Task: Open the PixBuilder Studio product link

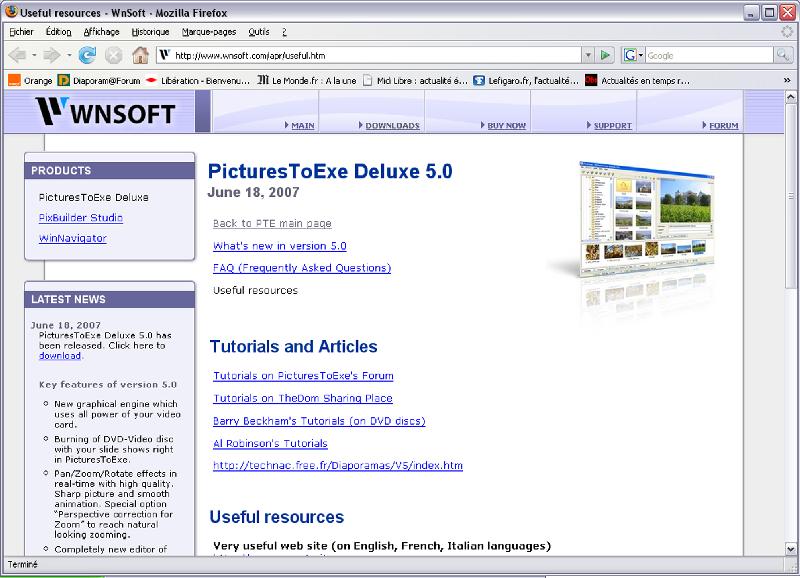Action: pyautogui.click(x=81, y=218)
